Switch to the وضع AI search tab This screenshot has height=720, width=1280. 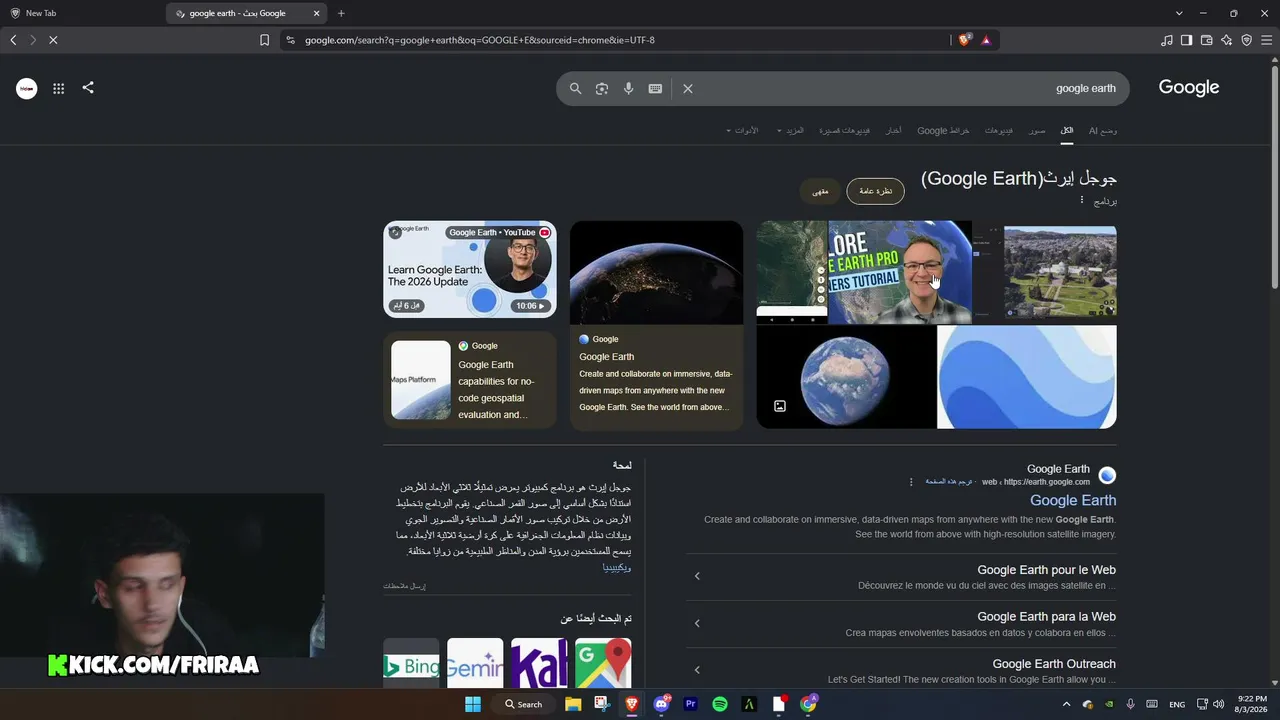click(1103, 131)
